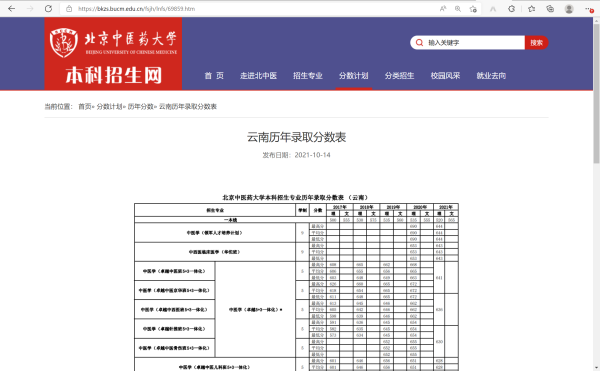Reload the page with the refresh icon

point(48,8)
